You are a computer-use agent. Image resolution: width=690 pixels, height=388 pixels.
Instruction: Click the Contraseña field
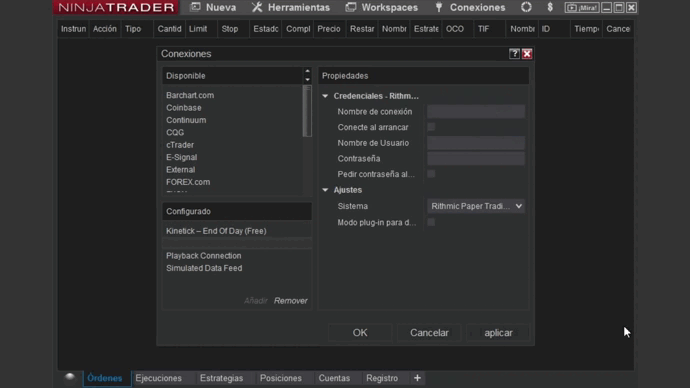coord(476,158)
